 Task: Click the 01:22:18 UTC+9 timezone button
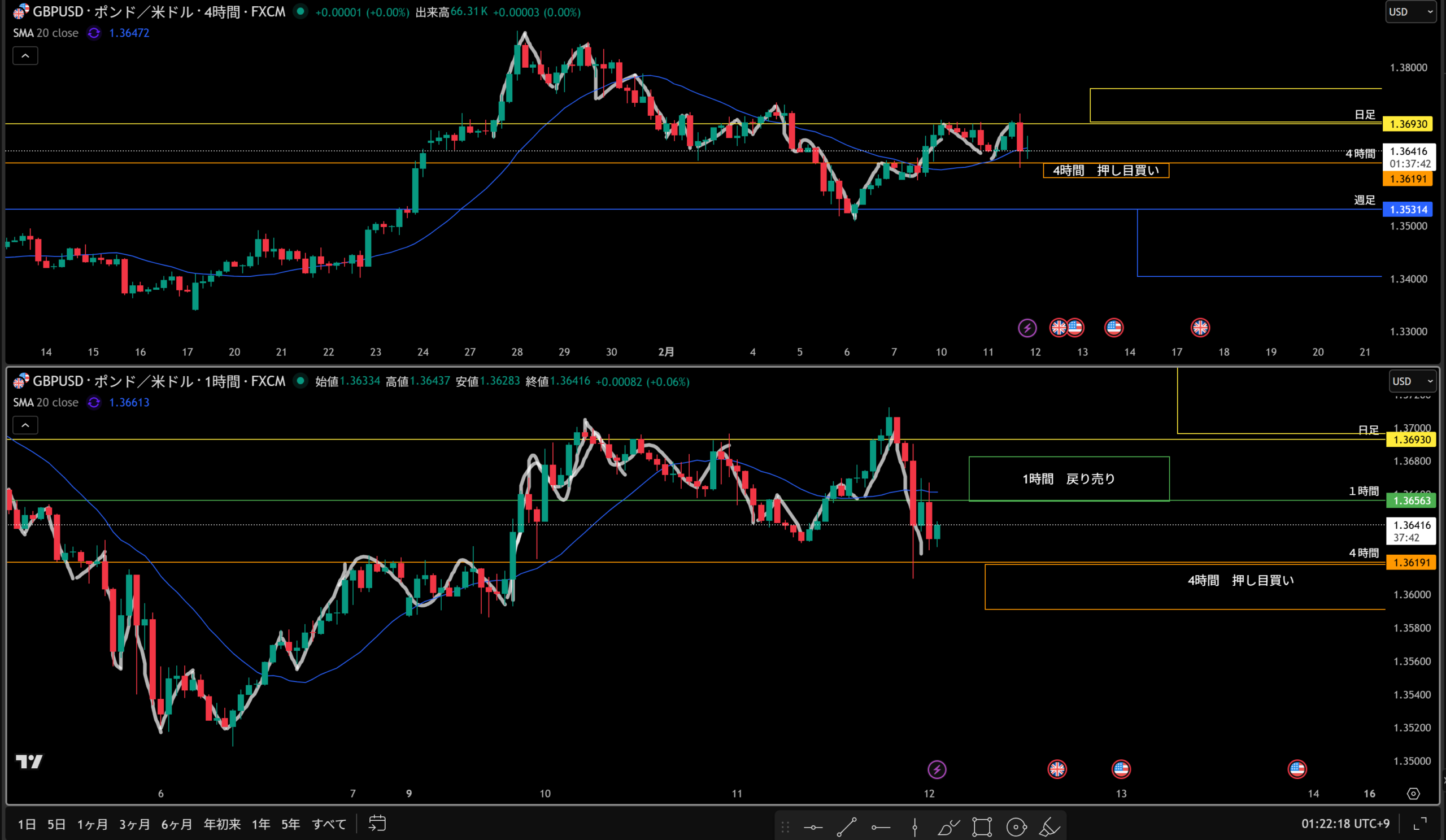tap(1345, 824)
